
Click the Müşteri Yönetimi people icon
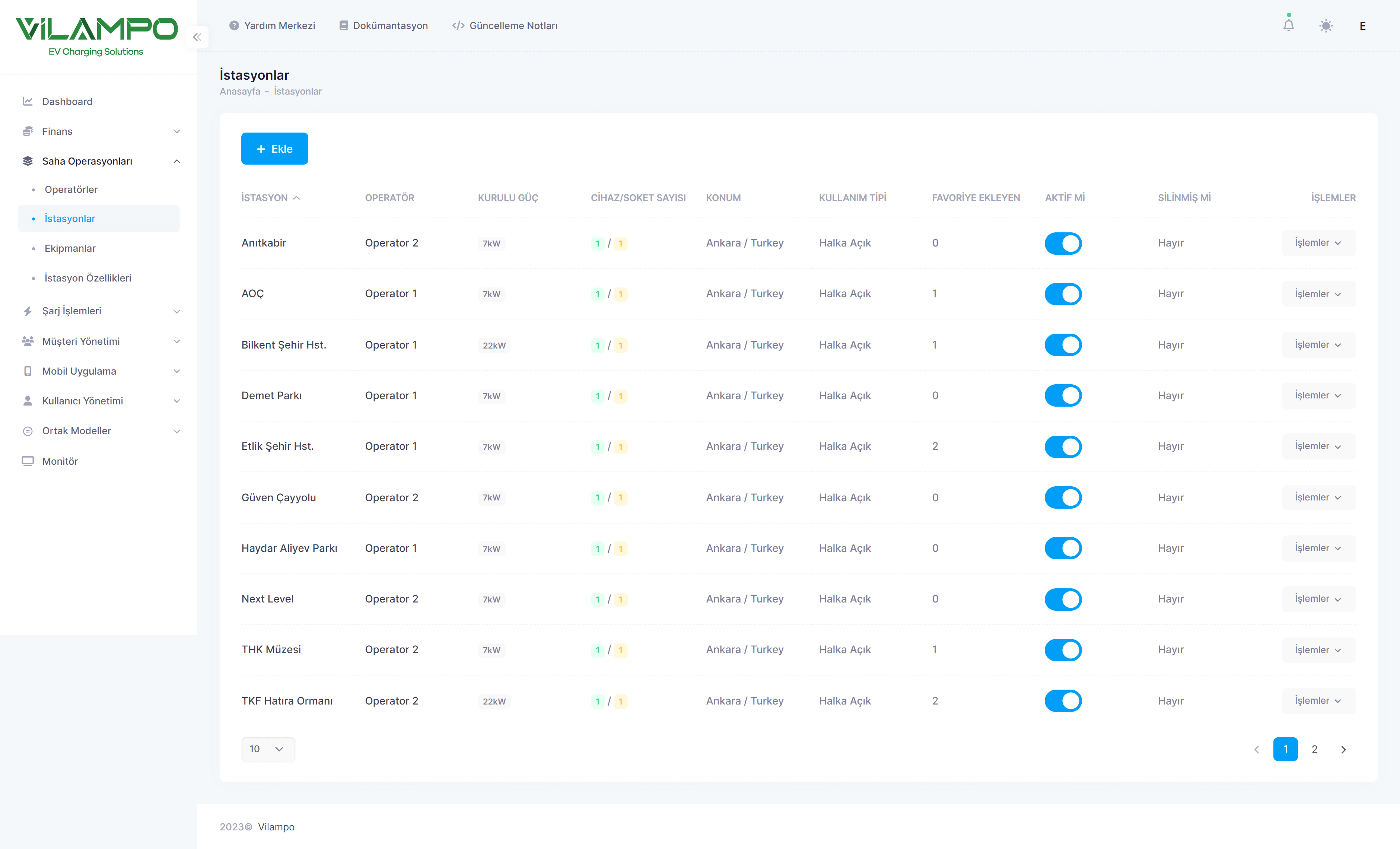pos(27,341)
